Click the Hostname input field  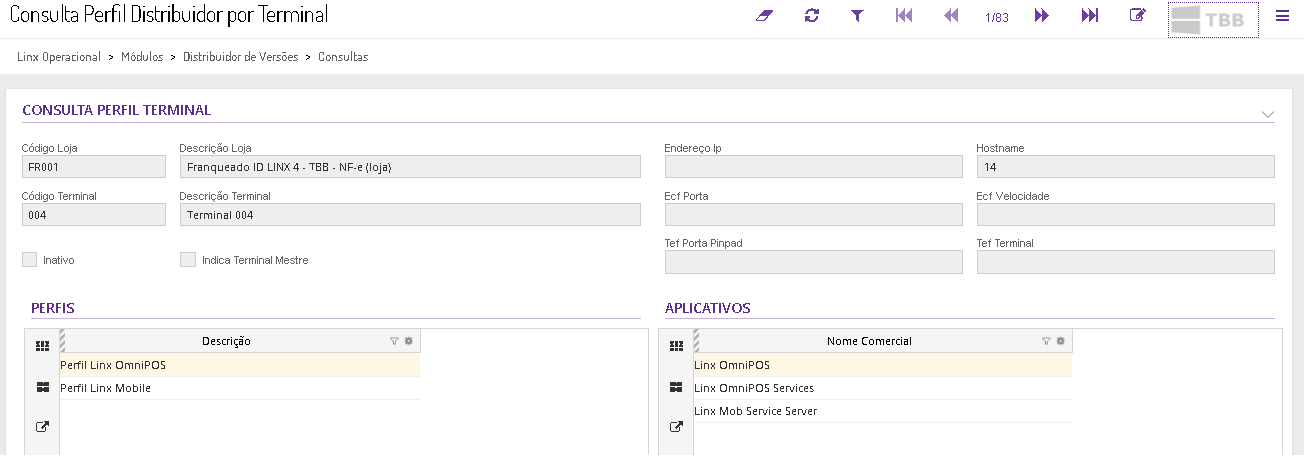1125,167
